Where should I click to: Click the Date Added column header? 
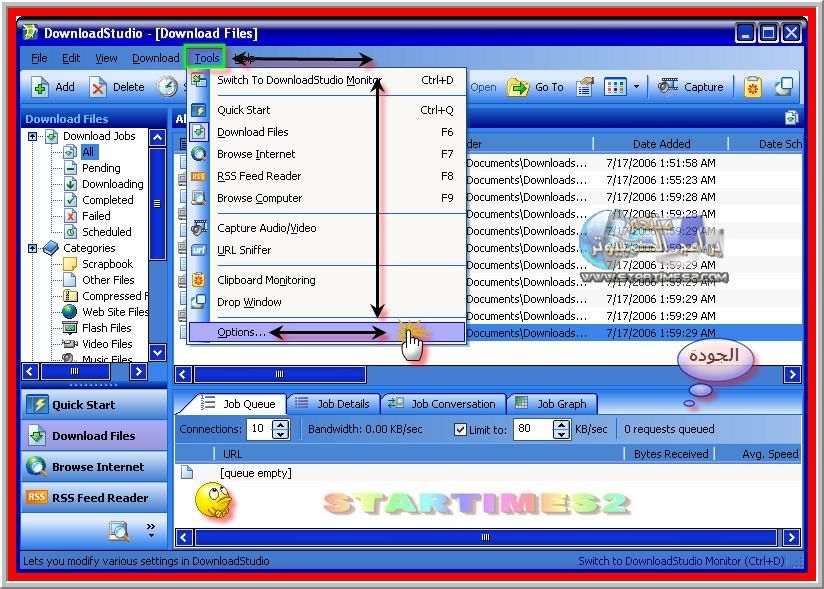pos(661,144)
